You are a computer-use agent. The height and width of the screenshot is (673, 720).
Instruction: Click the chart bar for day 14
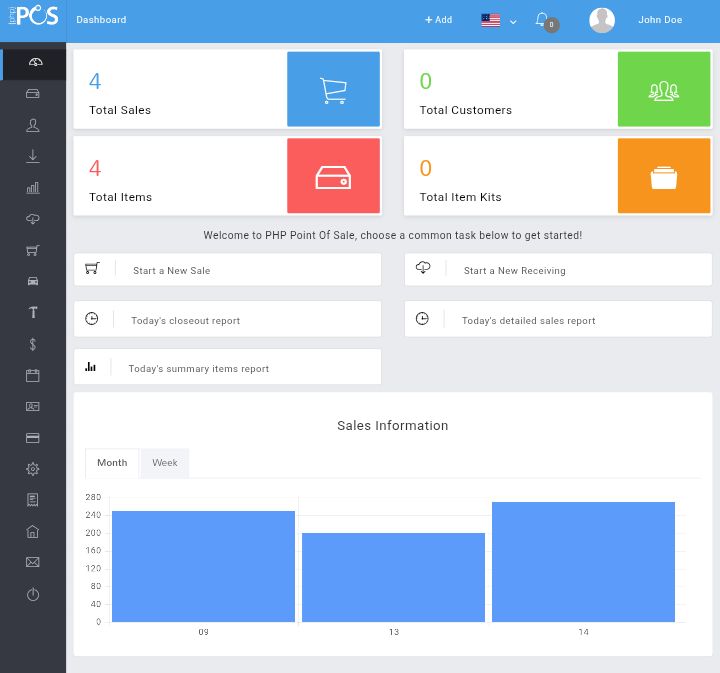[583, 562]
